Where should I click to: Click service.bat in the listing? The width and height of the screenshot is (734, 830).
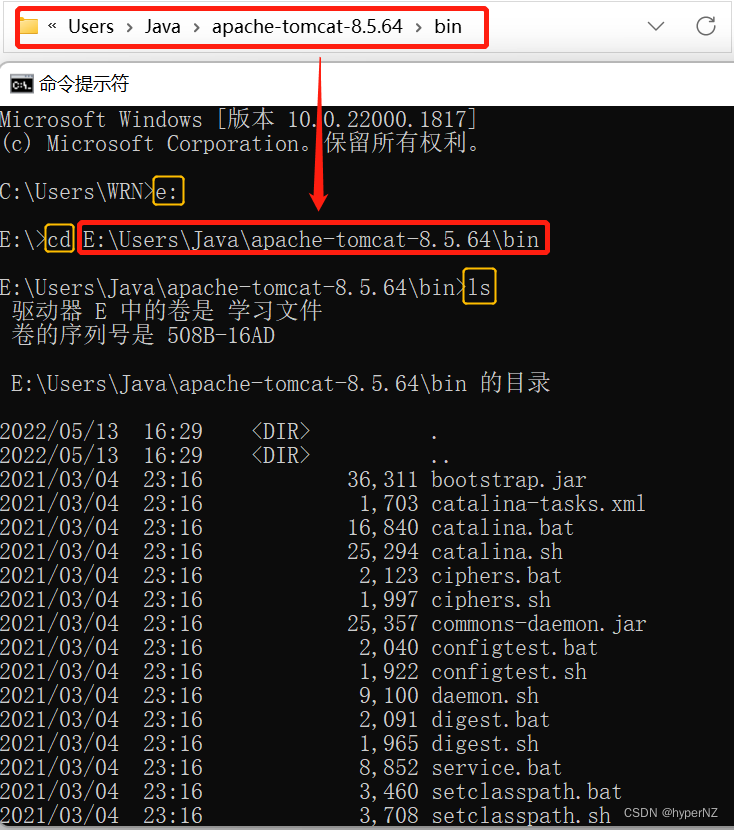[x=496, y=768]
